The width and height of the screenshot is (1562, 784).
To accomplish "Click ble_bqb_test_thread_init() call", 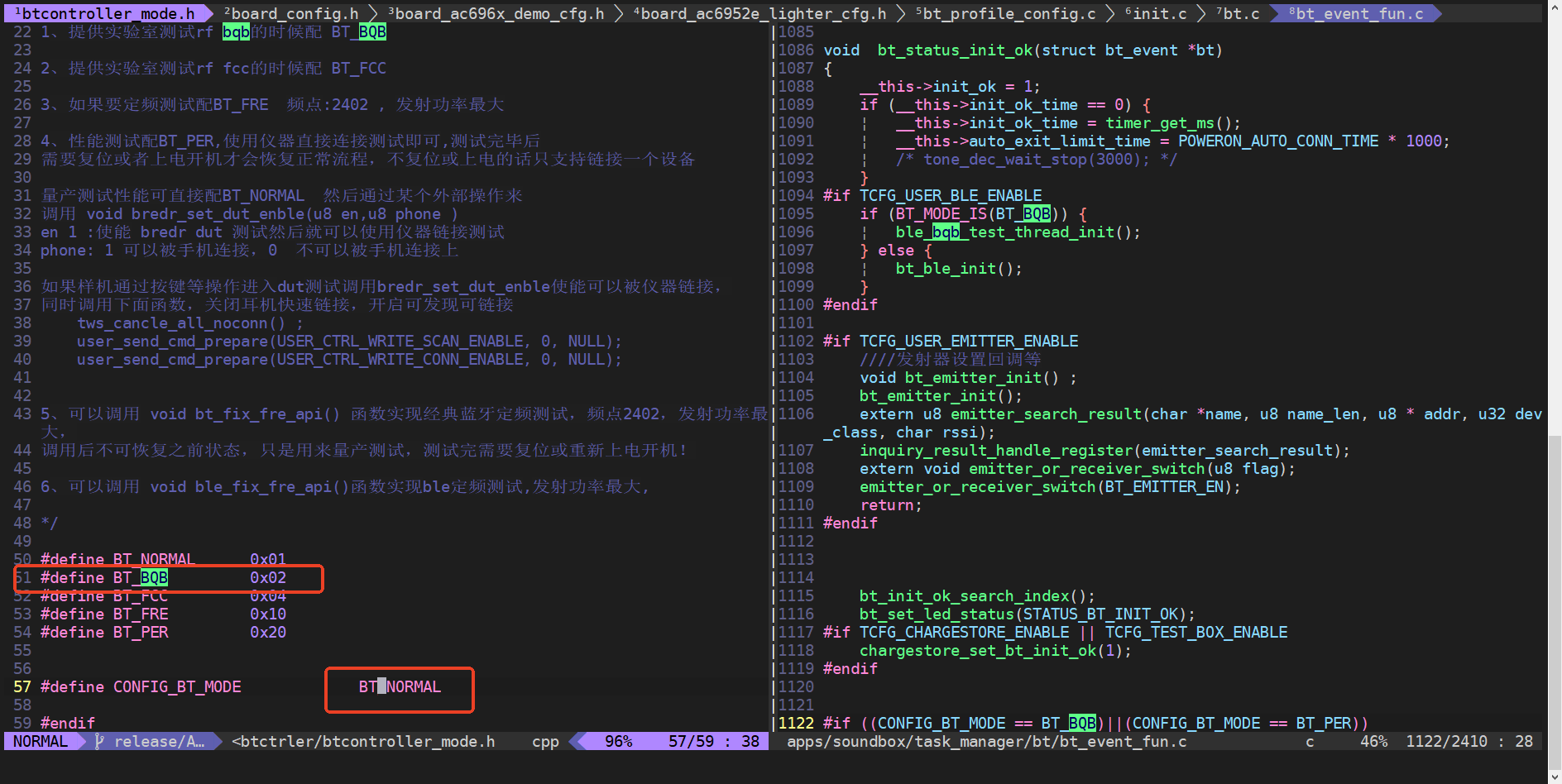I will [1013, 232].
